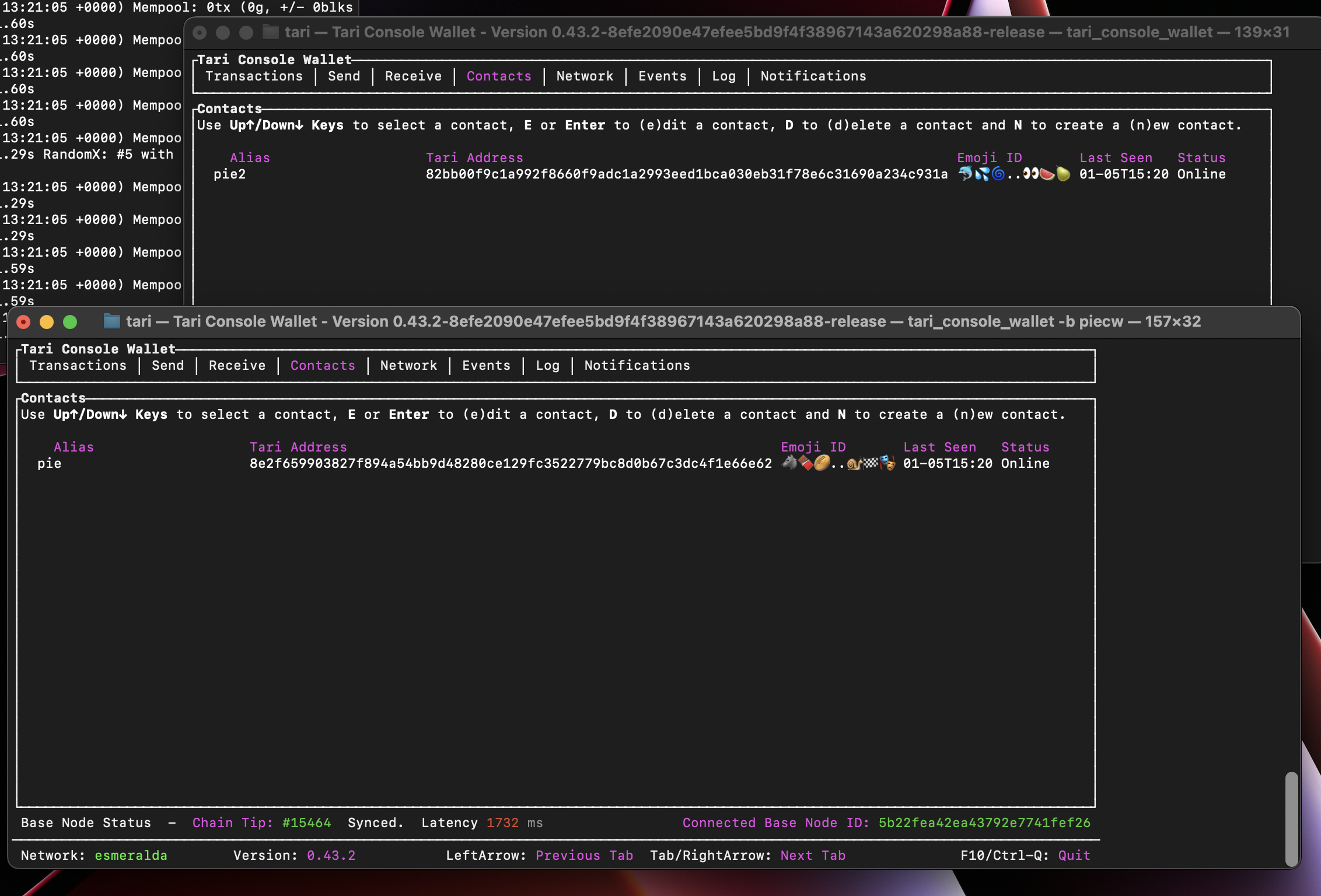Image resolution: width=1321 pixels, height=896 pixels.
Task: Click Quit in the status bar
Action: pos(1074,855)
